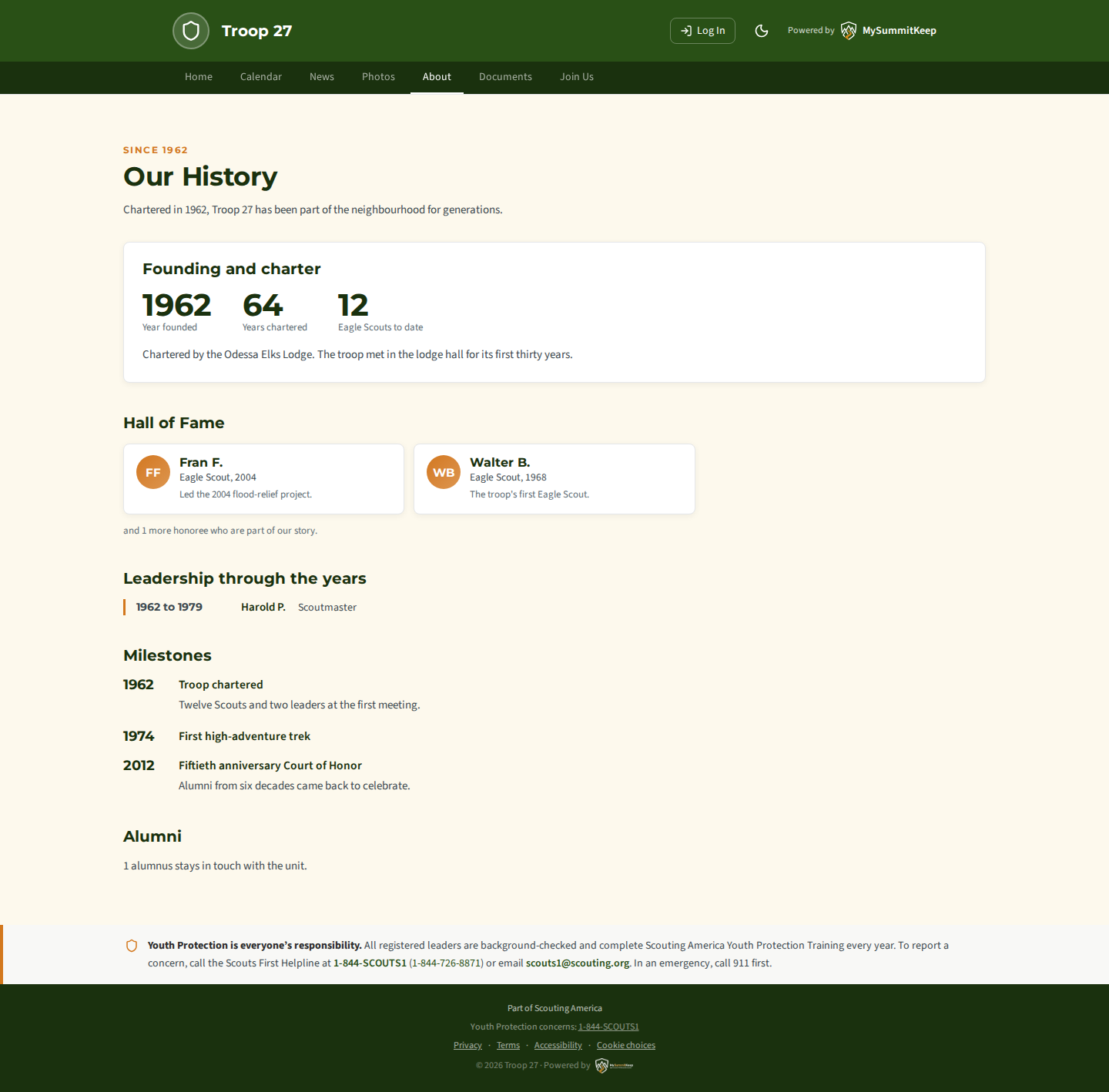Click the FF avatar for Fran F.
The height and width of the screenshot is (1092, 1109).
(153, 472)
